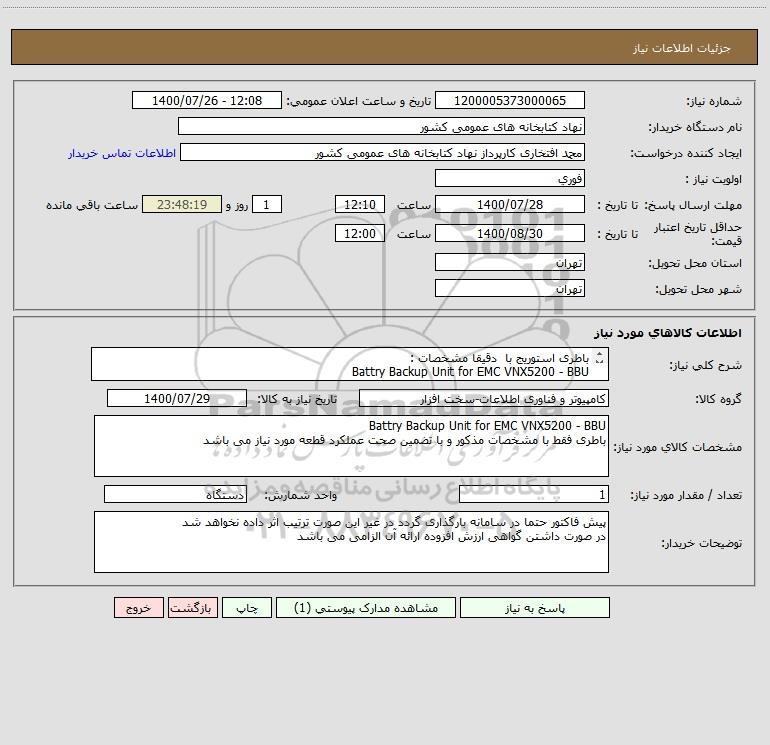Click the label گروه کالا

click(x=718, y=400)
